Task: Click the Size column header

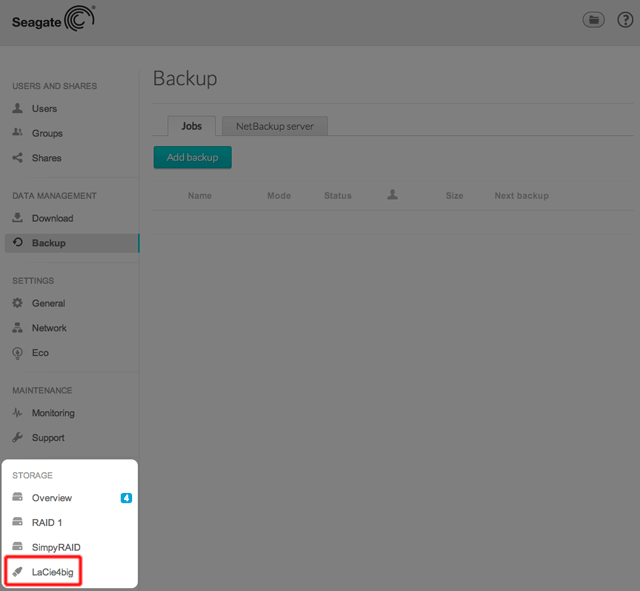Action: click(x=454, y=196)
